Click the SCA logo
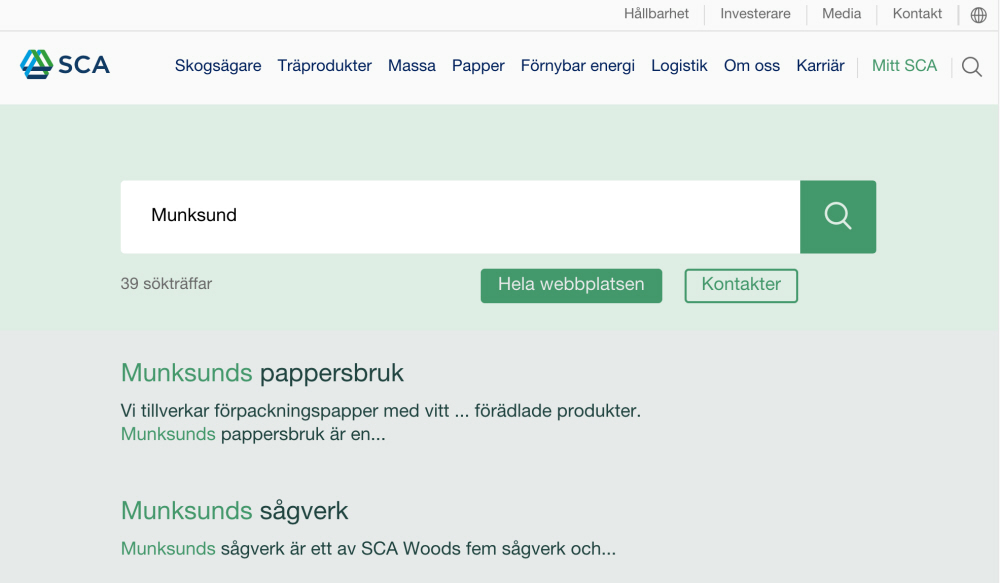 click(64, 64)
